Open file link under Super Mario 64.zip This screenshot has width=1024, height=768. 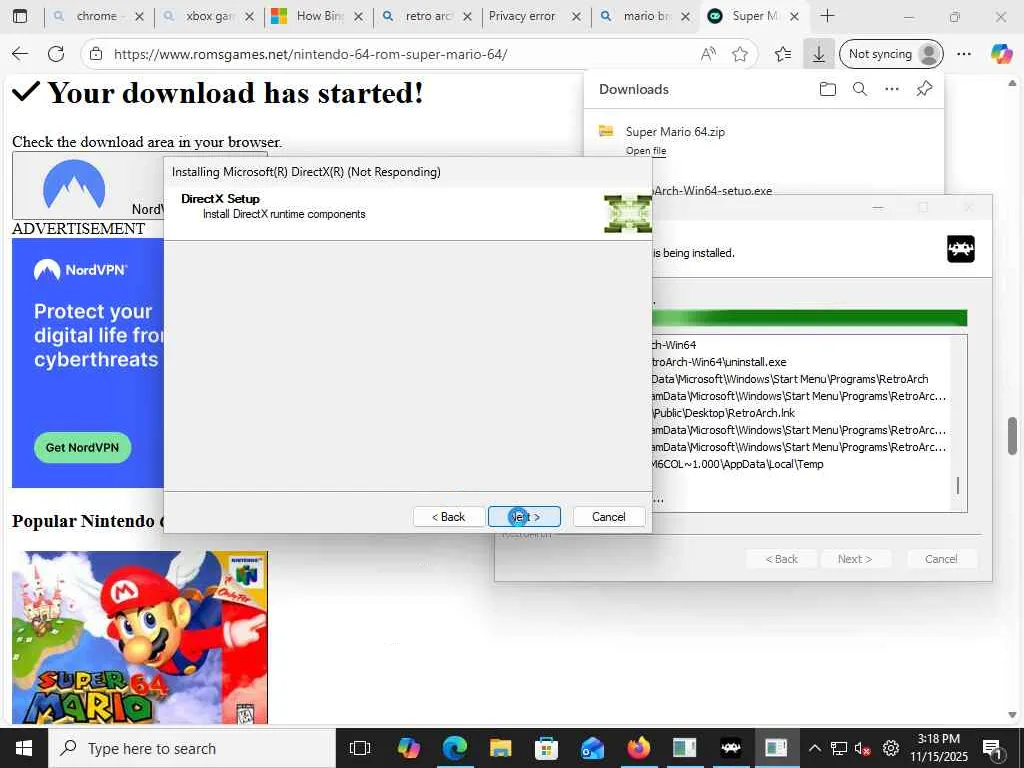[645, 151]
